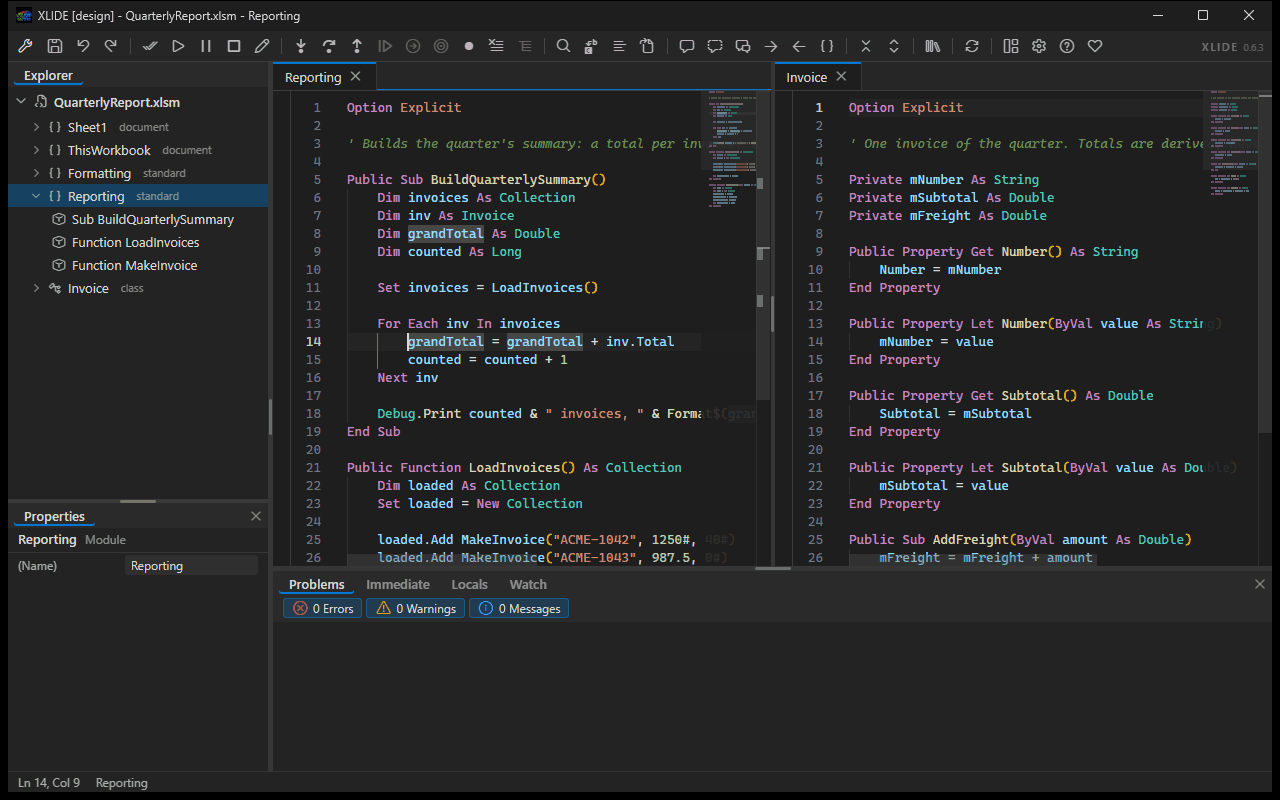Screen dimensions: 1280x800
Task: Toggle comment with the double bubble icon
Action: click(743, 46)
